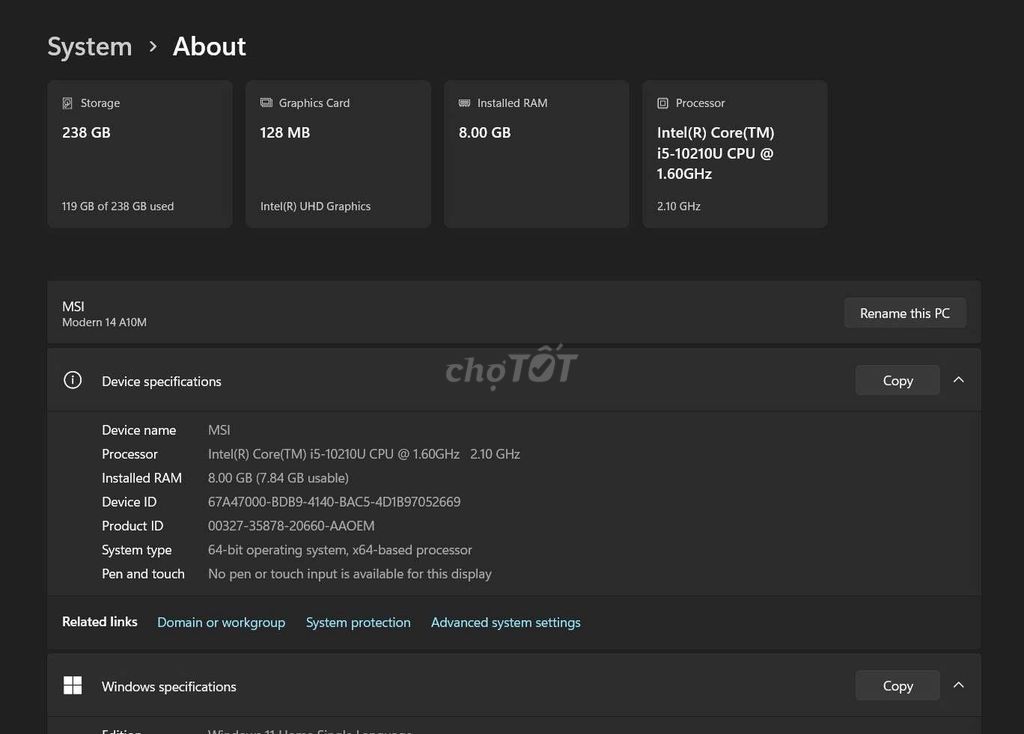
Task: Click the Windows logo beside Windows specifications
Action: pyautogui.click(x=73, y=685)
